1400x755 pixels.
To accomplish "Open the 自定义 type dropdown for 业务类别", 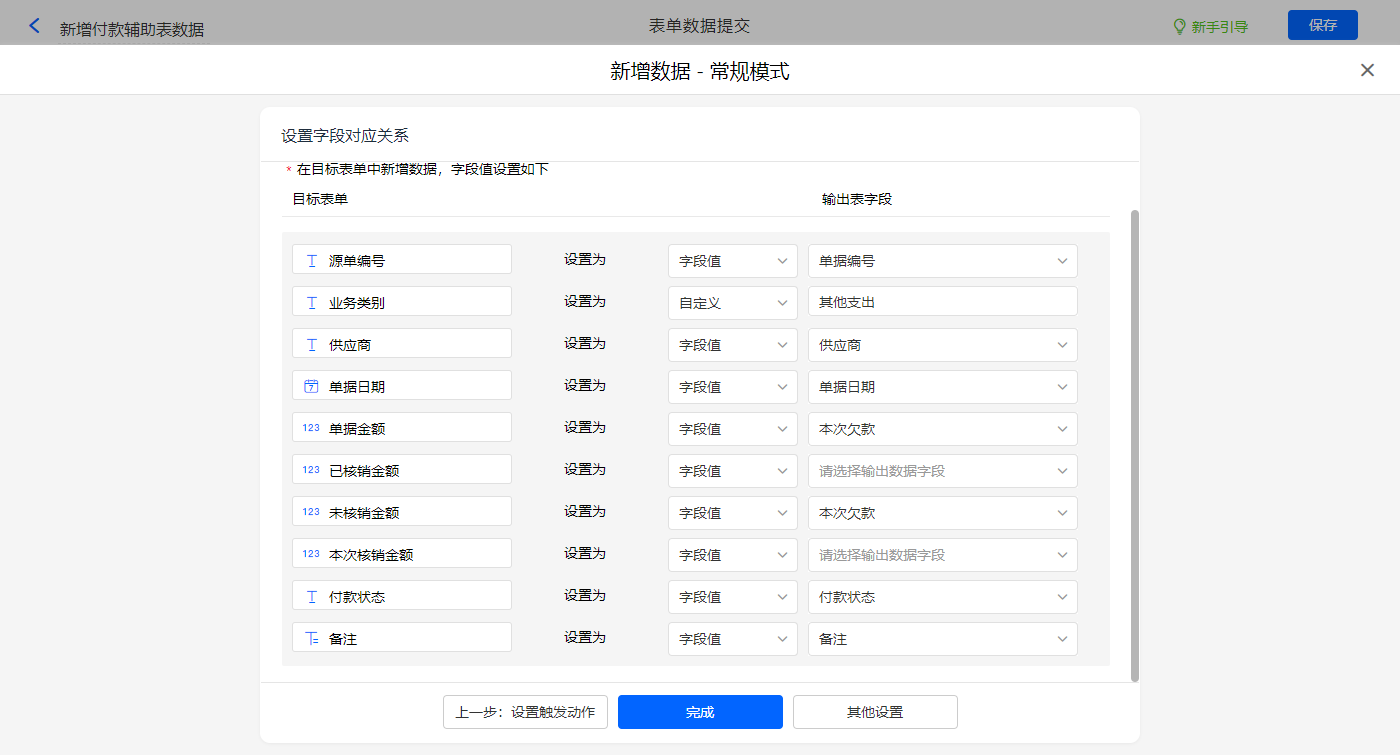I will tap(732, 303).
